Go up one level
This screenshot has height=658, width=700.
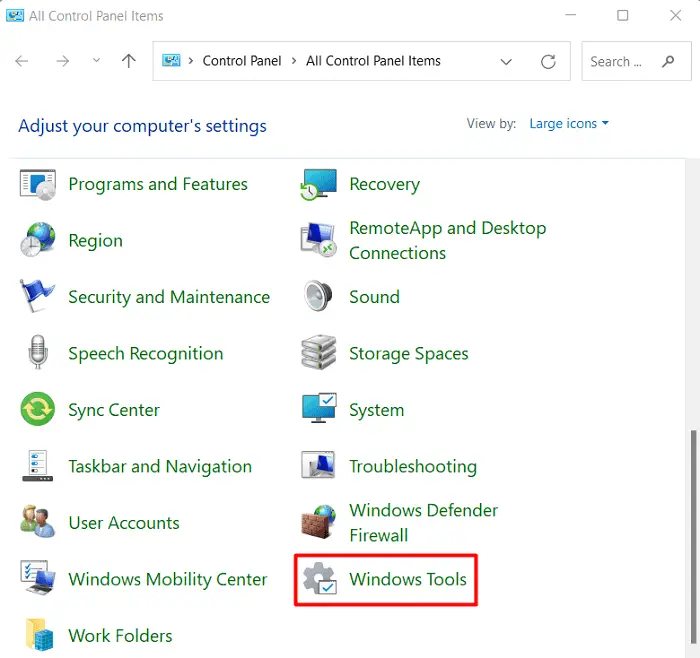(129, 61)
